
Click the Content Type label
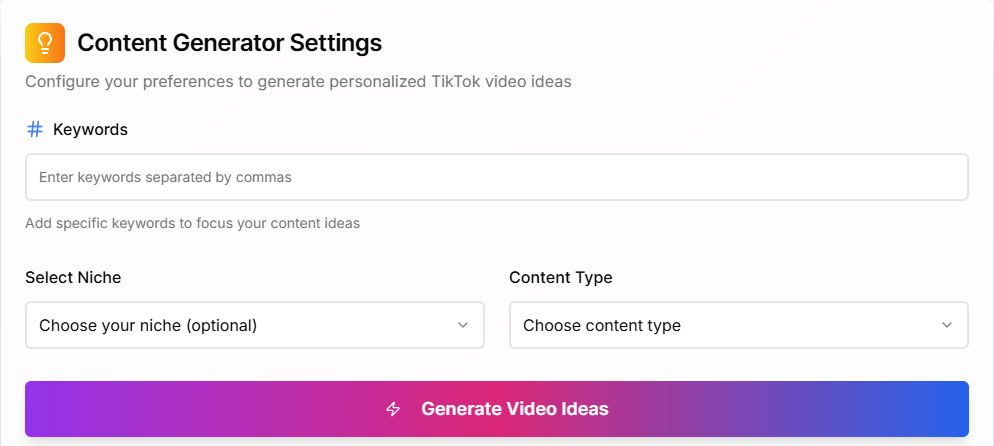[x=560, y=277]
